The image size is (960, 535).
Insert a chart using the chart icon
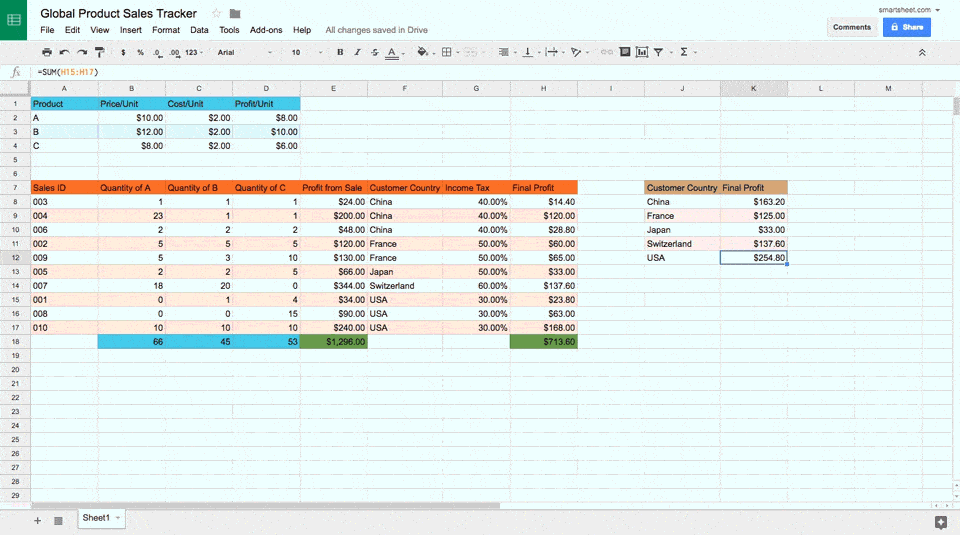point(641,52)
